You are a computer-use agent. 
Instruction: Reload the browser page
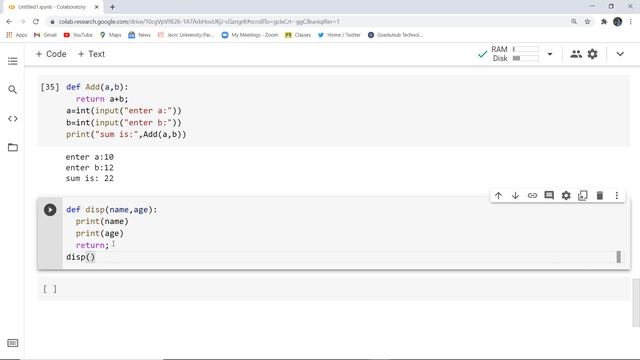point(36,22)
